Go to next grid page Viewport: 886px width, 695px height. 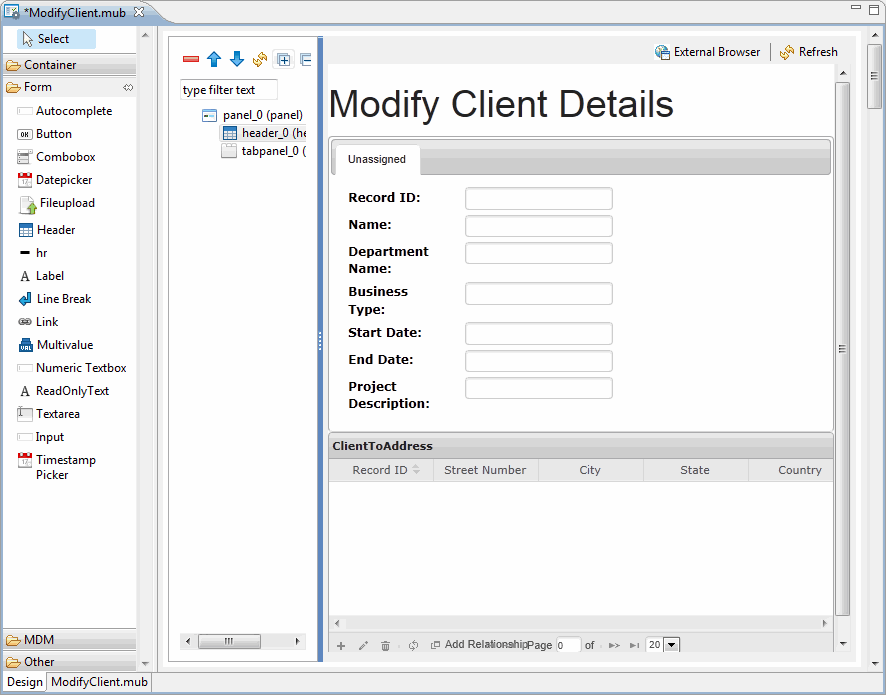pos(614,645)
